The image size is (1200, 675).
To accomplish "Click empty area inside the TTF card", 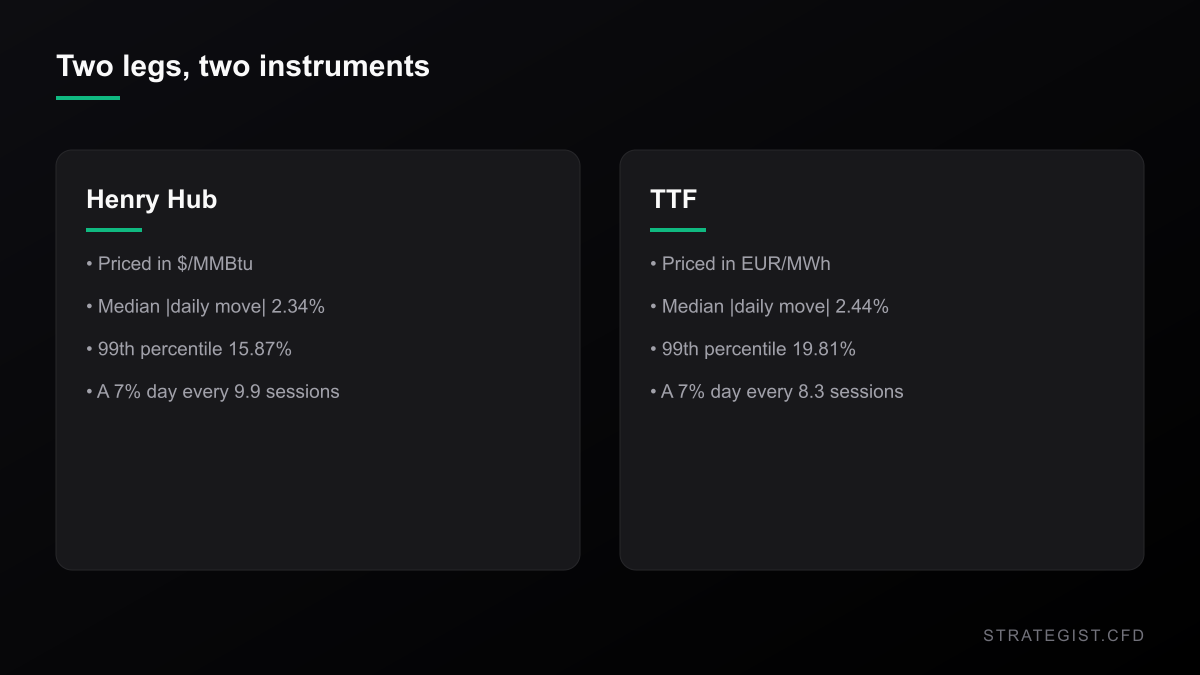I will pos(882,490).
